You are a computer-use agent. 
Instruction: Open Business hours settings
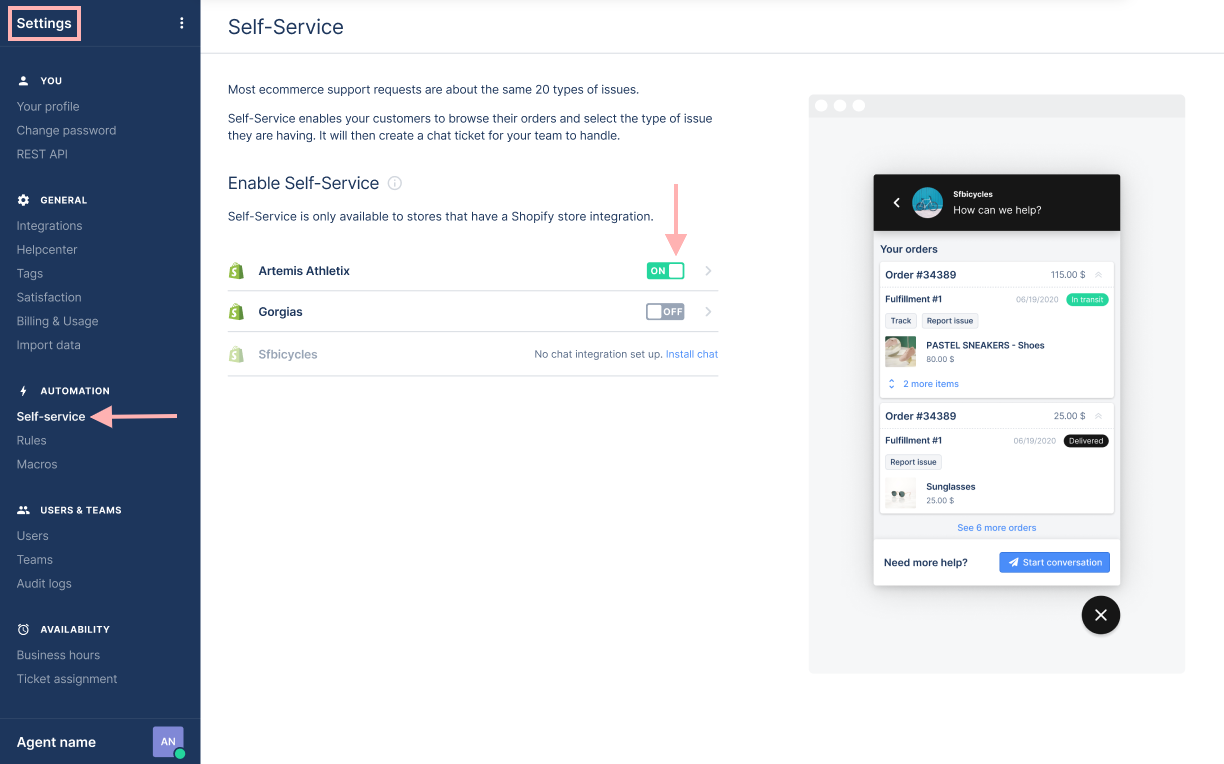[x=58, y=655]
